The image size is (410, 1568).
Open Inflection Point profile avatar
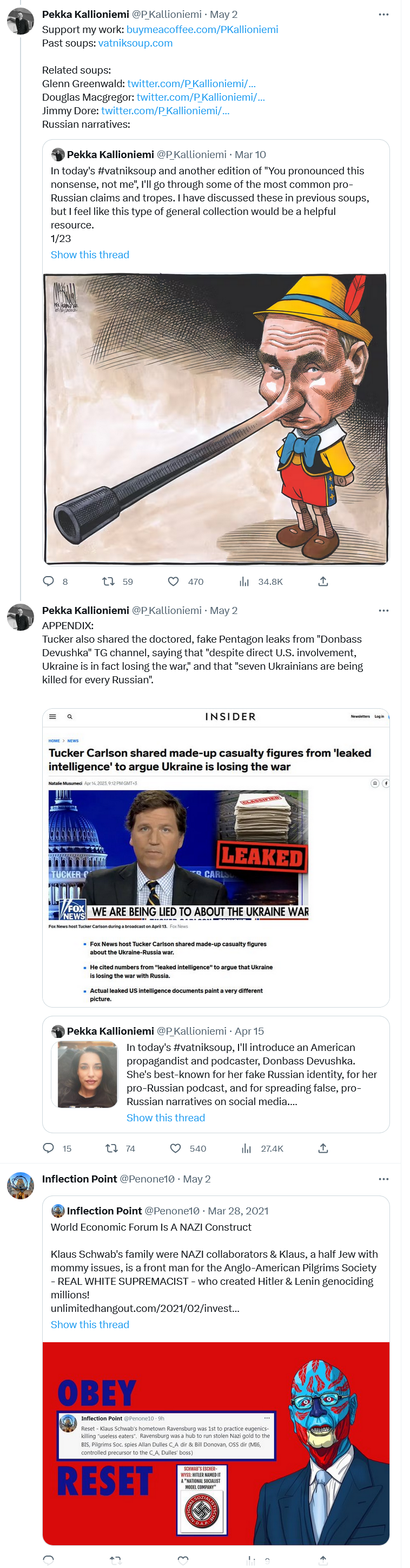click(20, 1185)
